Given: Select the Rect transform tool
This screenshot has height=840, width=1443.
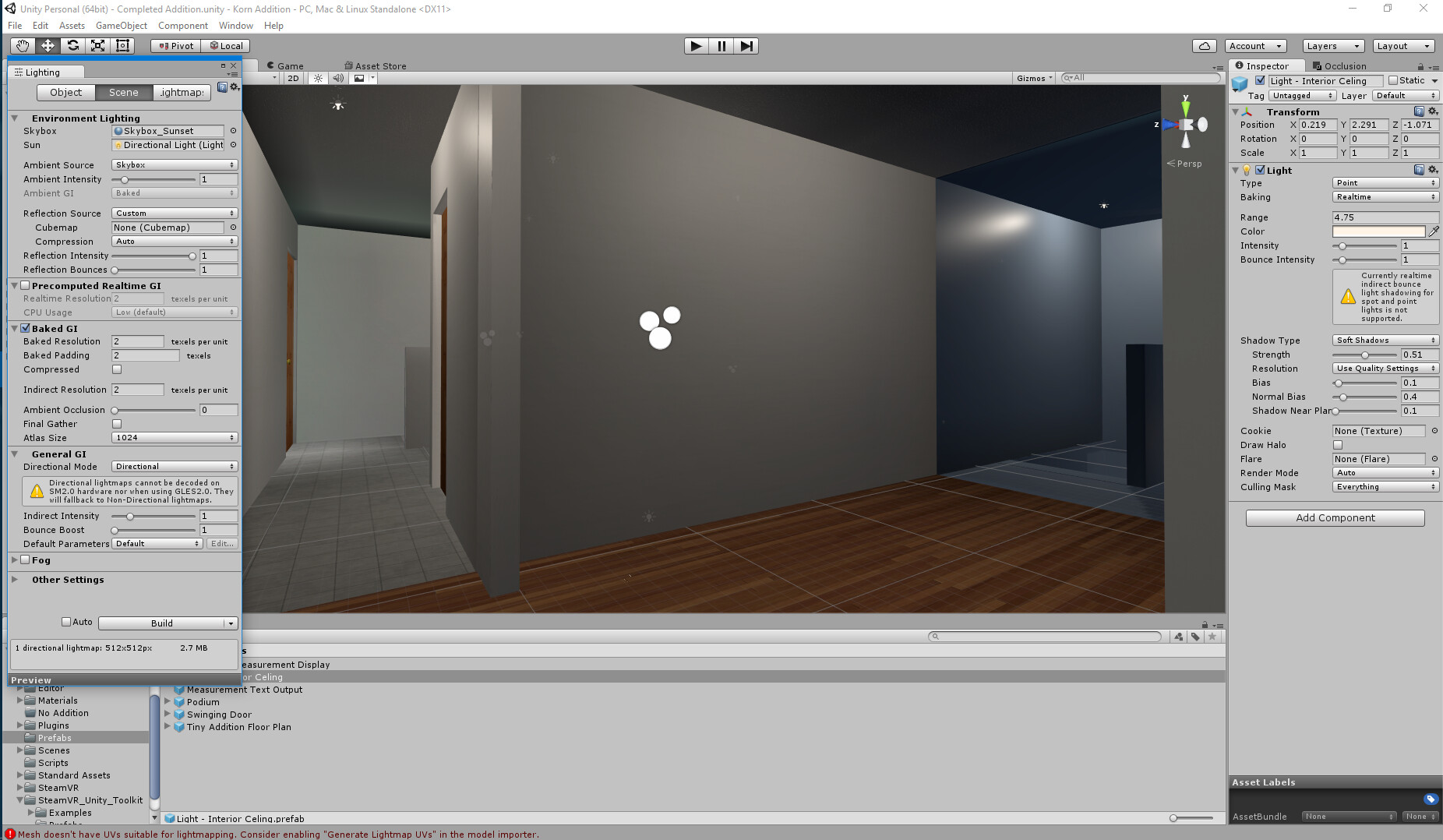Looking at the screenshot, I should click(x=122, y=45).
